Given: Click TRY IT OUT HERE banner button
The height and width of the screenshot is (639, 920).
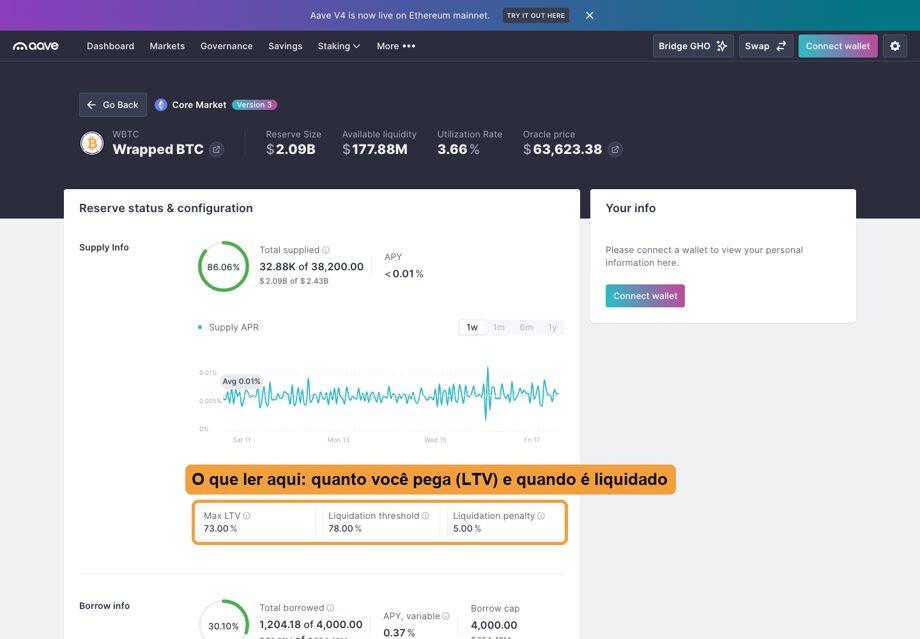Looking at the screenshot, I should pyautogui.click(x=536, y=15).
